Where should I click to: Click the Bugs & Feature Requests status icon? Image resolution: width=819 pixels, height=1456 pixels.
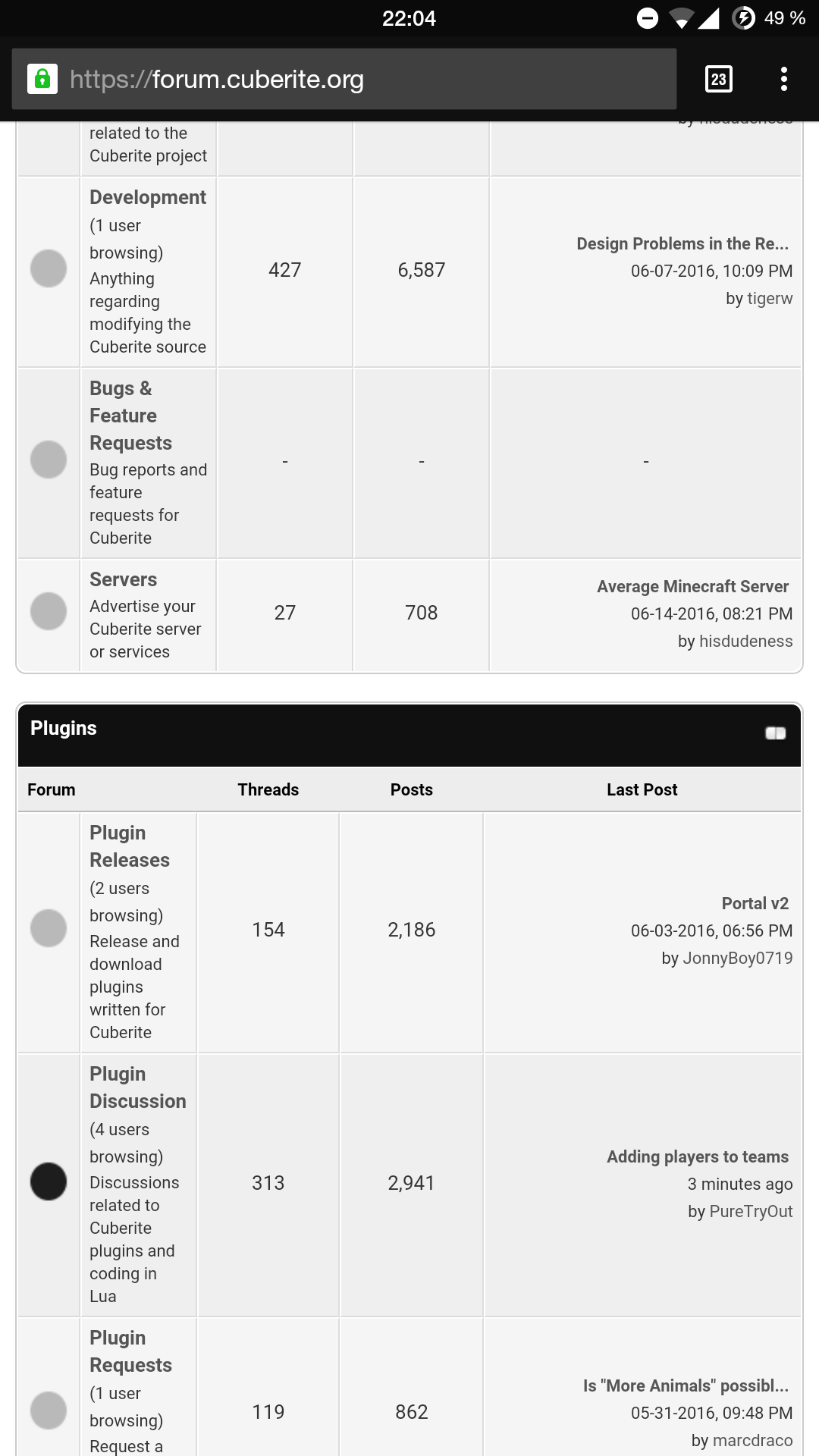tap(49, 460)
